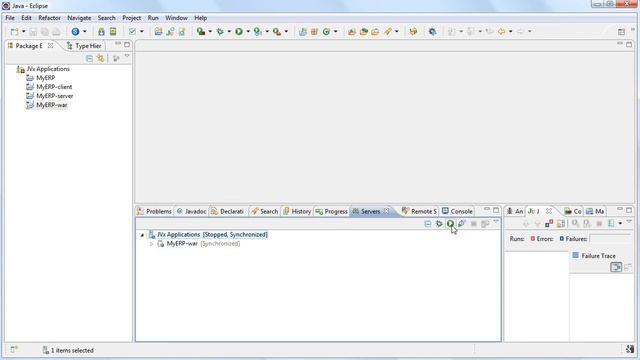Click the Failure Trace label
Screen dimensions: 640x360
tap(598, 256)
